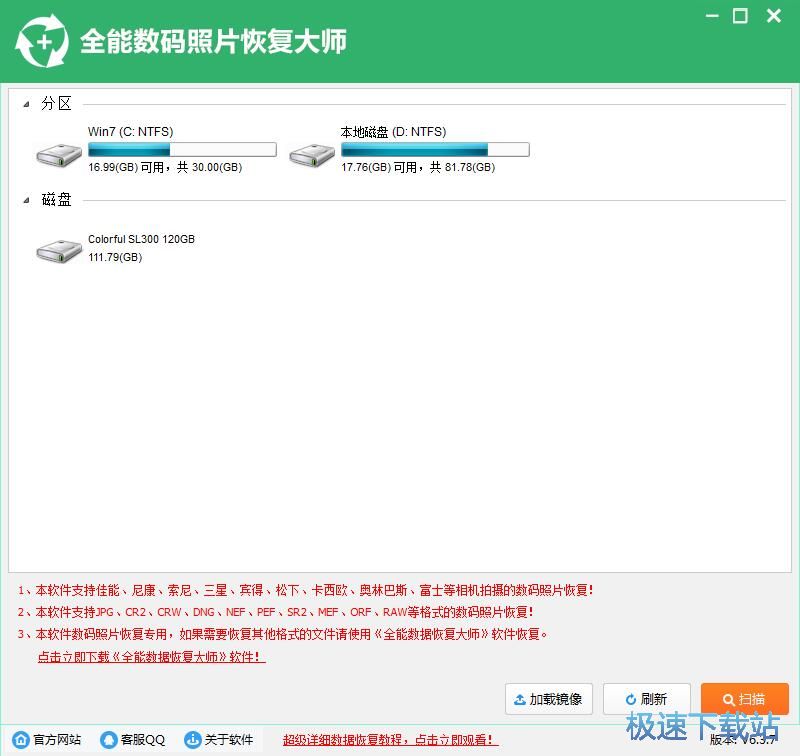The height and width of the screenshot is (756, 800).
Task: Maximize the application window
Action: (x=740, y=16)
